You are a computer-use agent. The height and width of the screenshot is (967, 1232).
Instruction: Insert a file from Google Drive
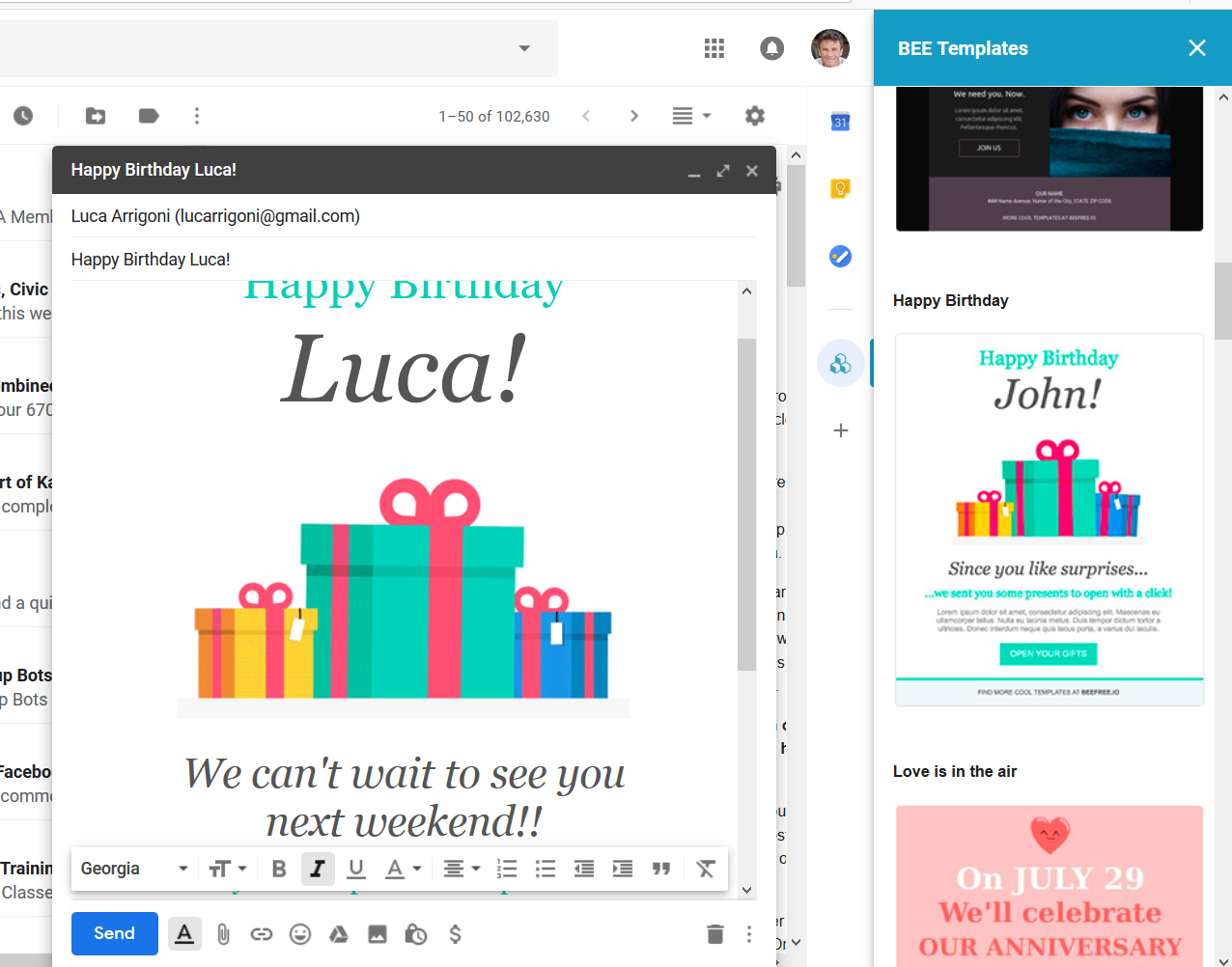pyautogui.click(x=339, y=934)
